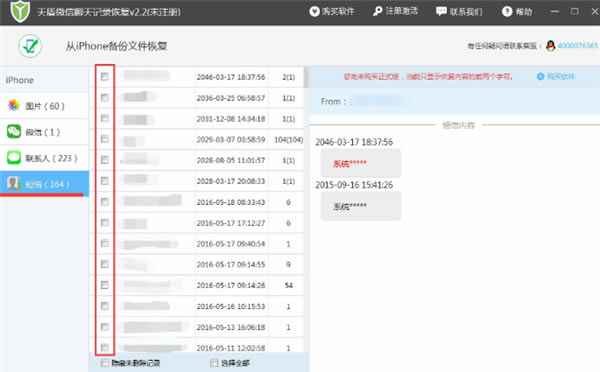
Task: Minimize the application window
Action: pos(554,11)
